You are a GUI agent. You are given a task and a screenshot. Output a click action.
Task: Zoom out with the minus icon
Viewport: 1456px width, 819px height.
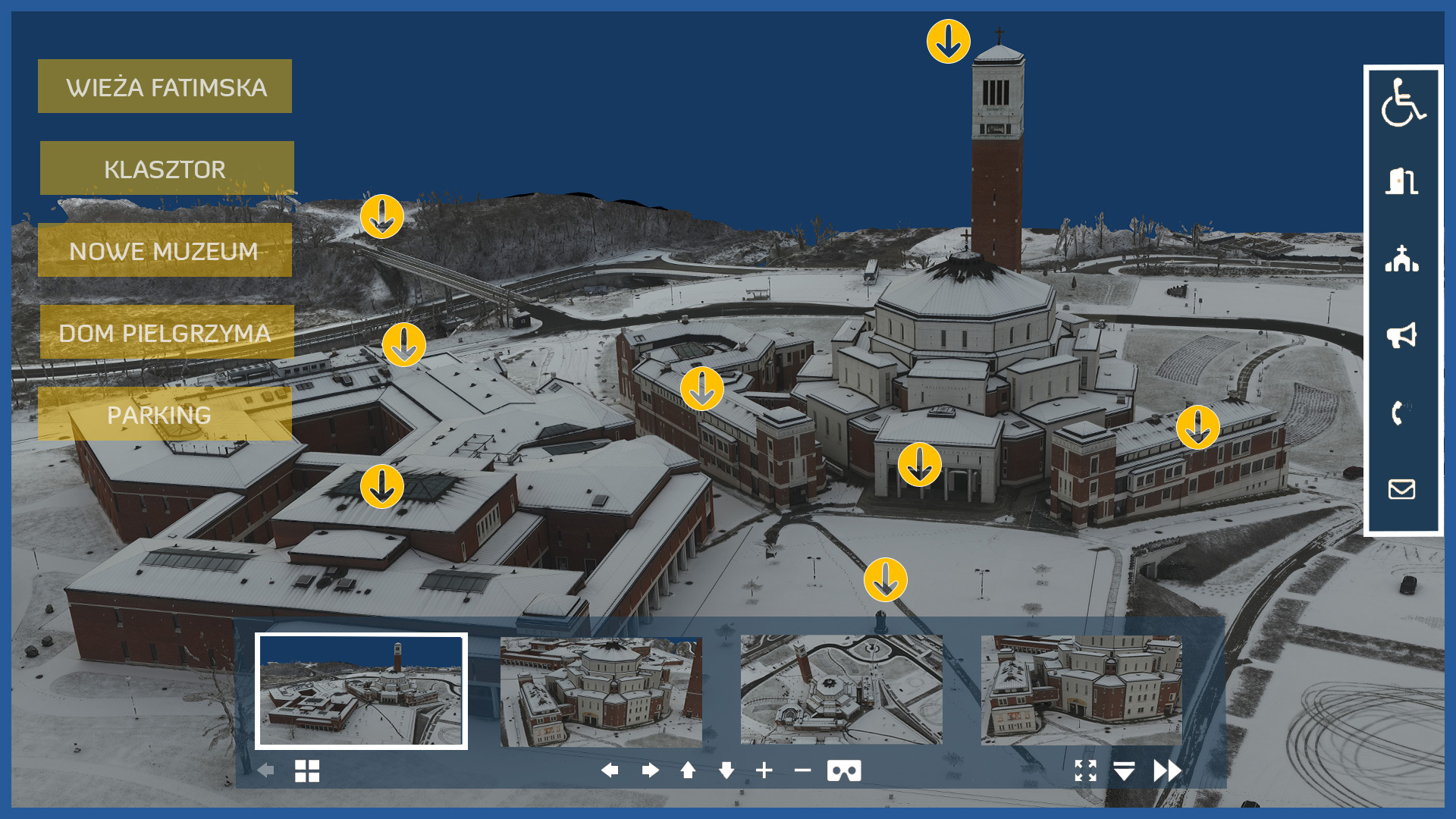[x=802, y=770]
